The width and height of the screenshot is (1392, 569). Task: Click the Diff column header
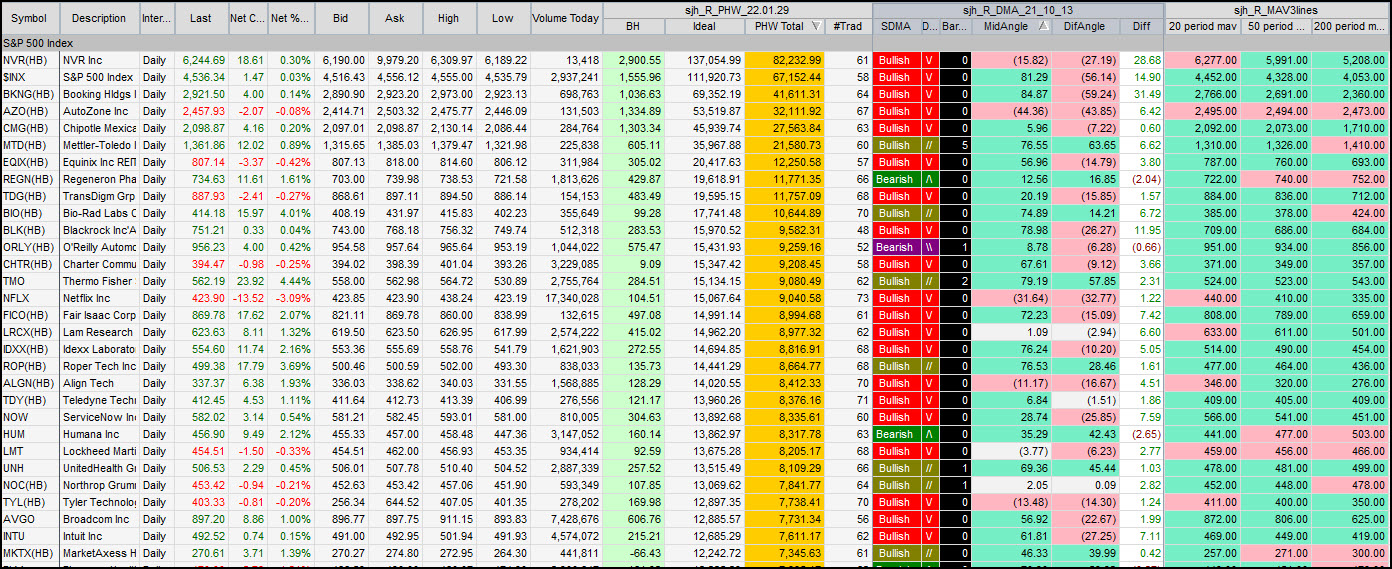click(x=1141, y=27)
